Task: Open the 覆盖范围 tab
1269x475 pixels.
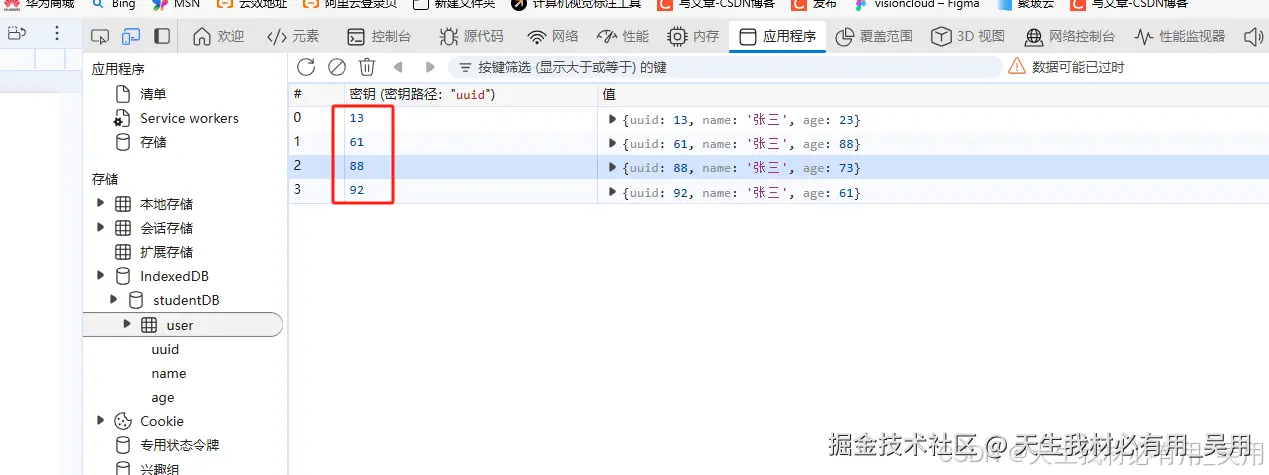Action: 874,37
